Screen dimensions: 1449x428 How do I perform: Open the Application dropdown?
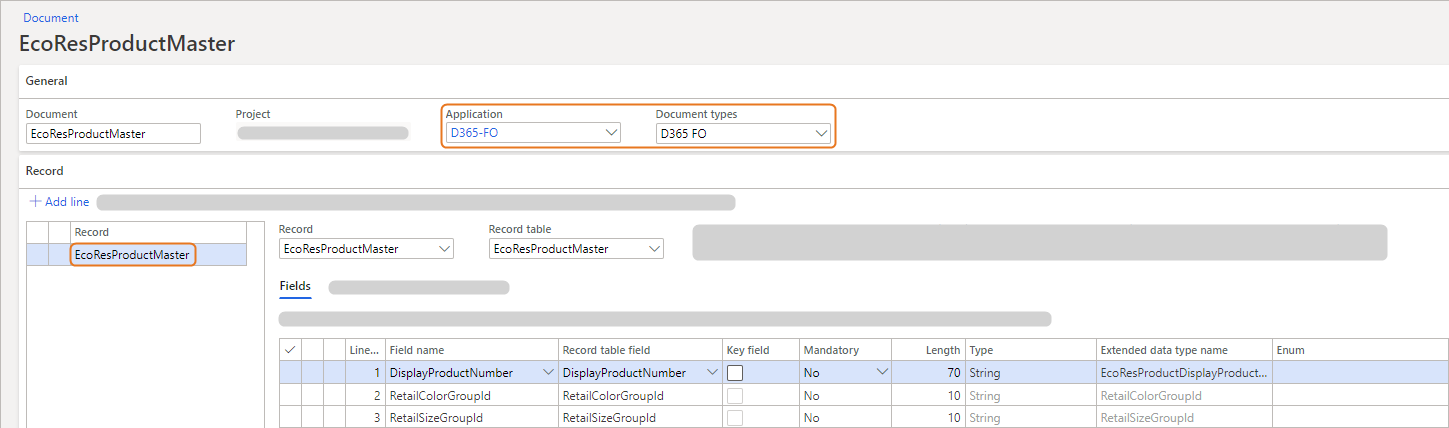pyautogui.click(x=611, y=133)
